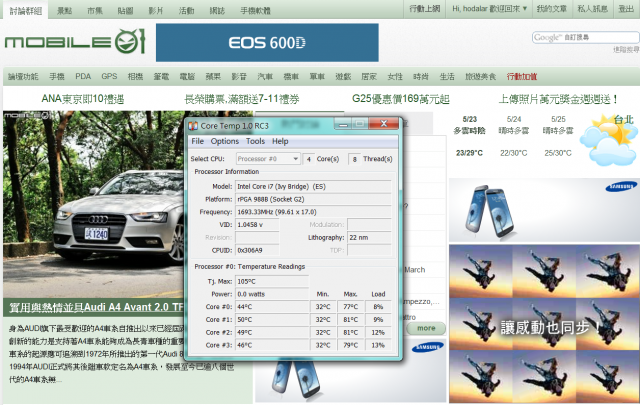640x405 pixels.
Task: Expand the Hi, hodalar account dropdown
Action: coord(489,9)
